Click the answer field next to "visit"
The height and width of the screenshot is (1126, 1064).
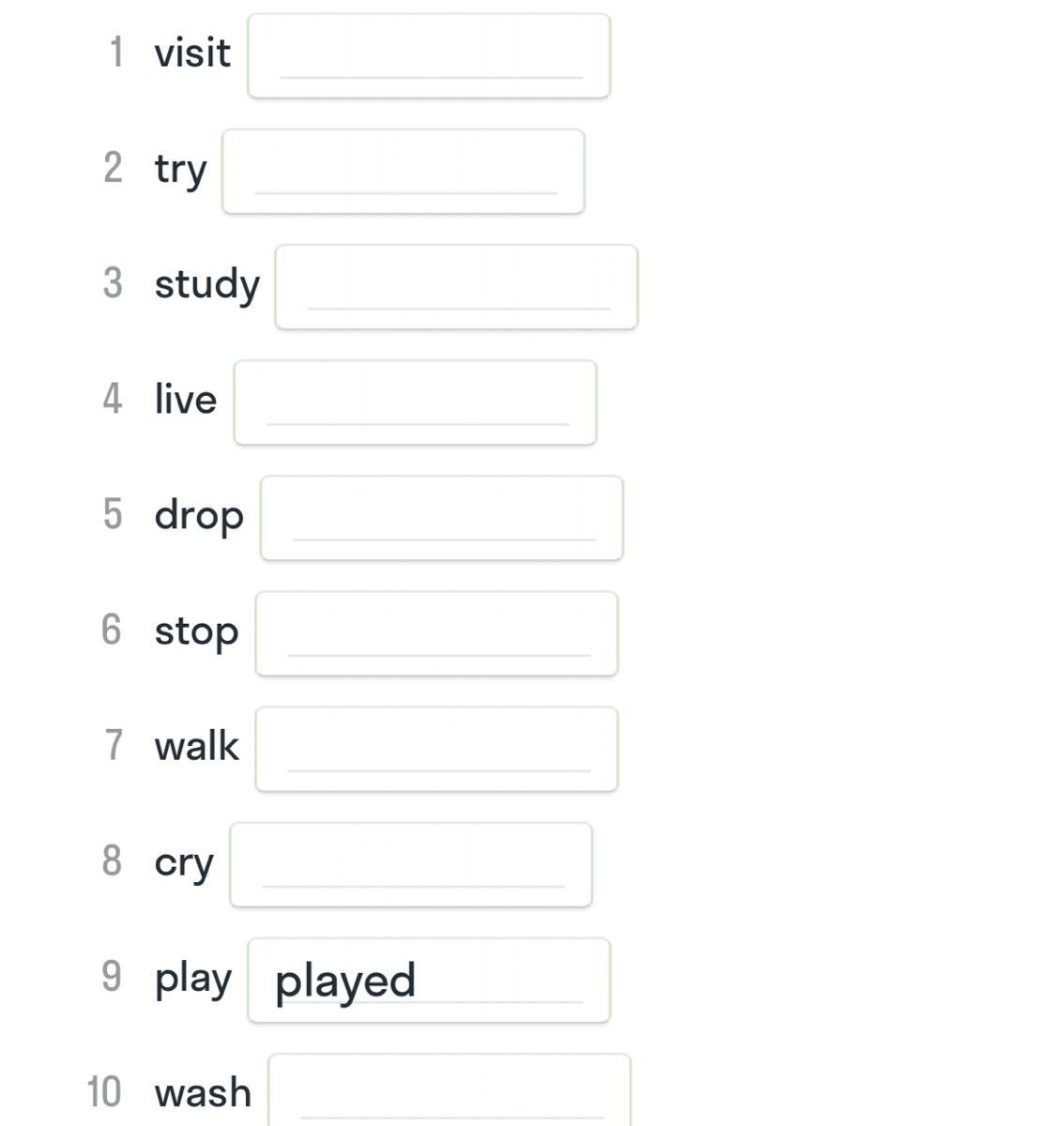(x=429, y=55)
